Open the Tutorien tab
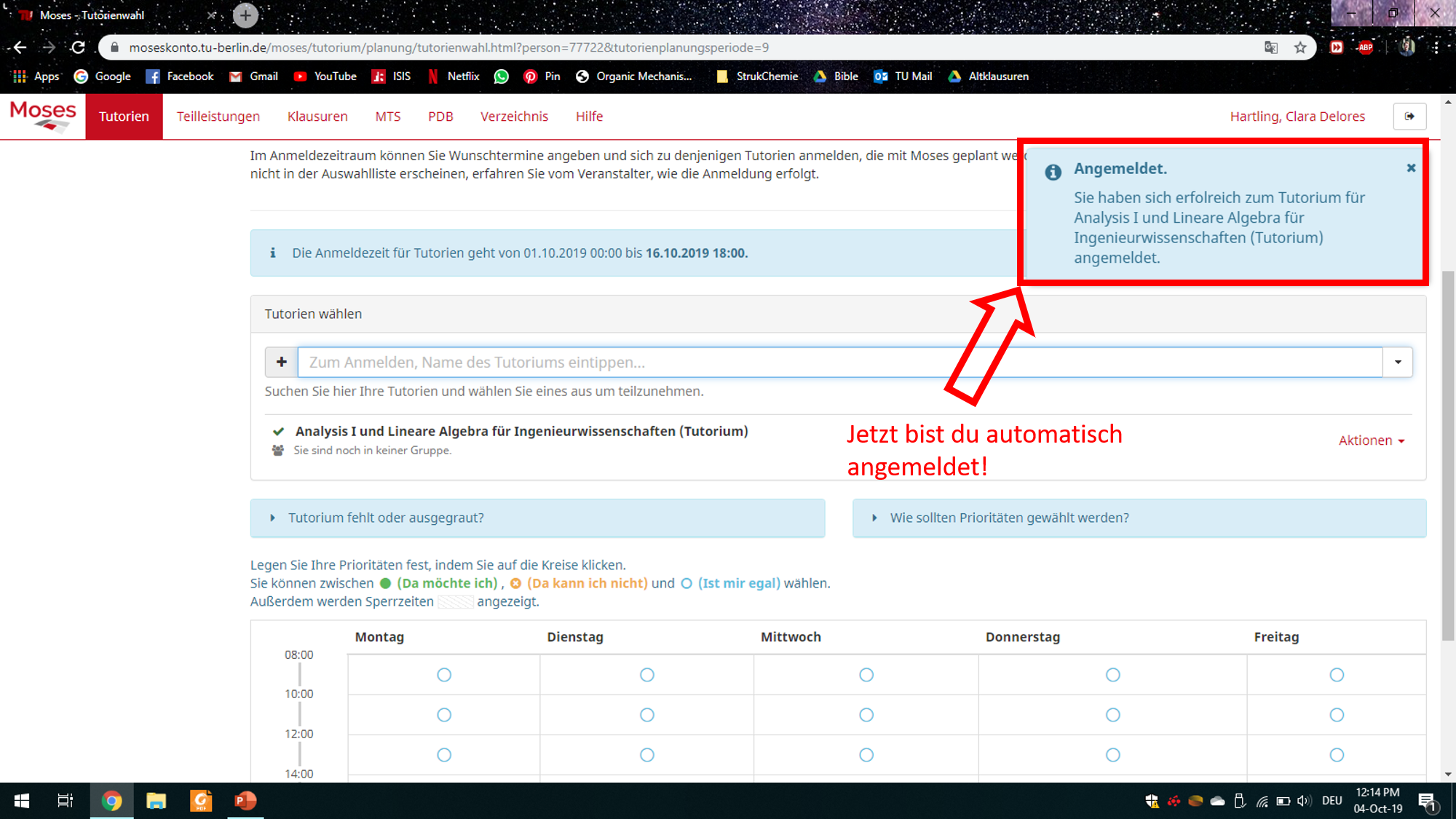This screenshot has height=819, width=1456. 124,116
